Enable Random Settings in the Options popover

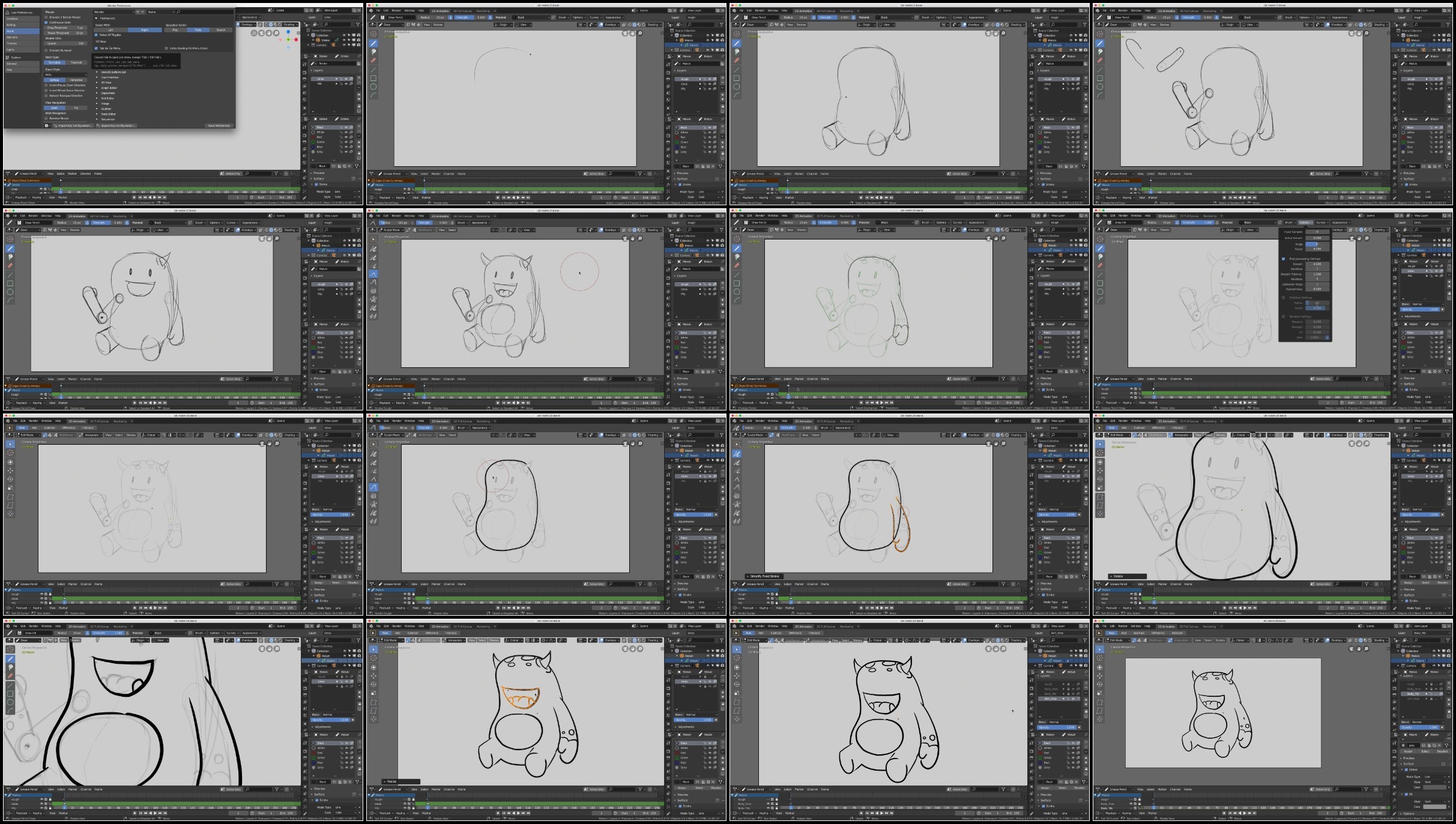(x=1284, y=316)
